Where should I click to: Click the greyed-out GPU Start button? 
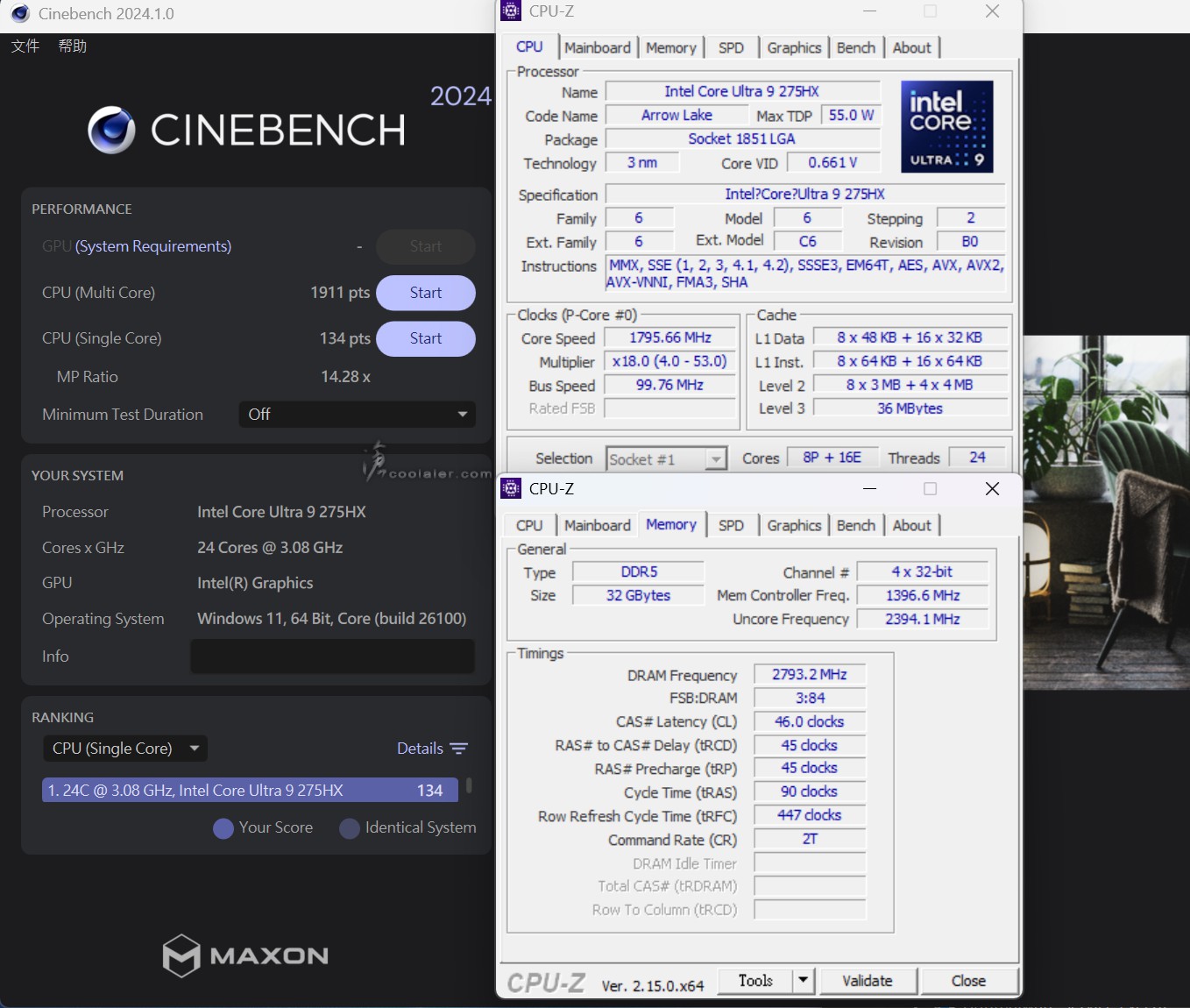(x=426, y=246)
